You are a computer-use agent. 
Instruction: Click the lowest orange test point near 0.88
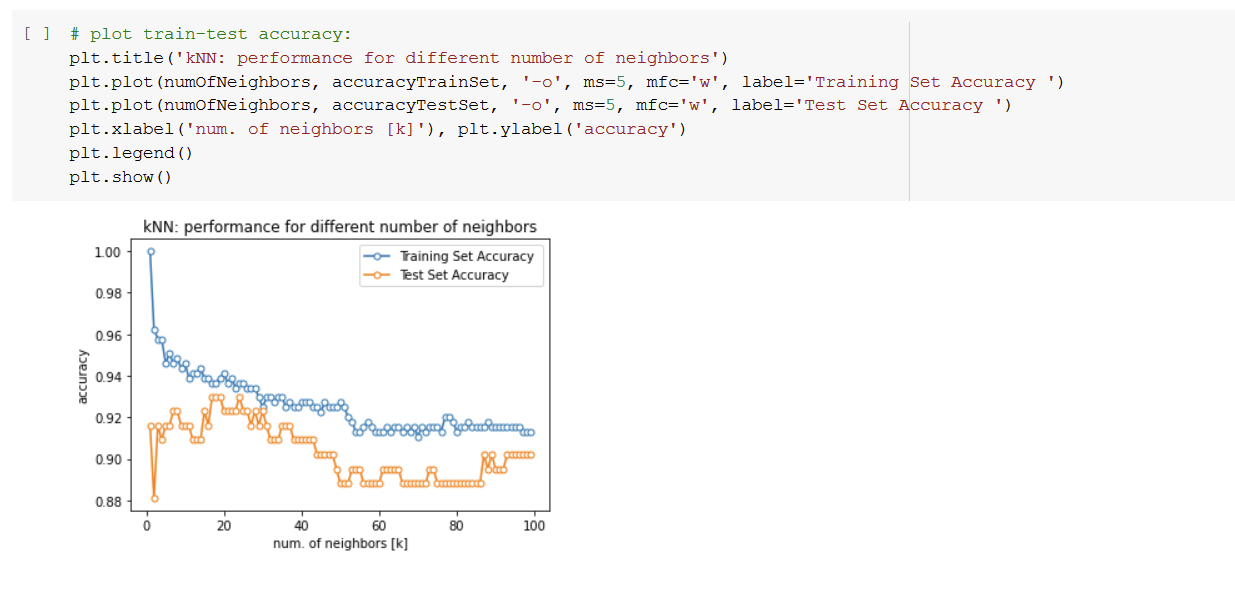(x=155, y=498)
